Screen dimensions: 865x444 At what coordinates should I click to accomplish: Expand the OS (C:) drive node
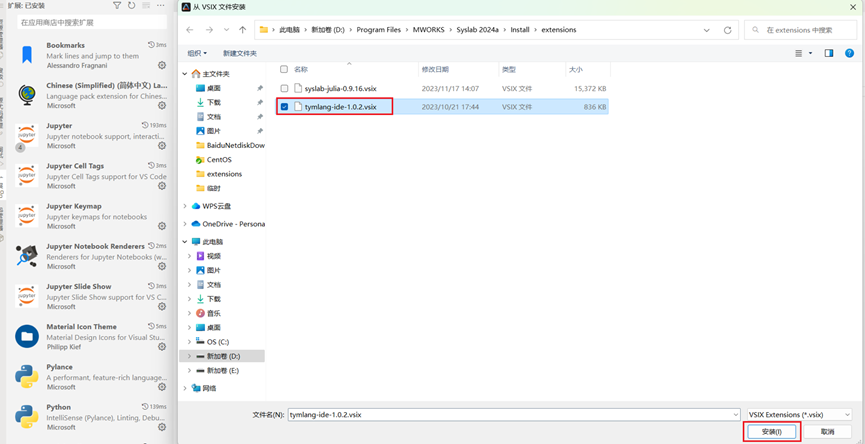pyautogui.click(x=190, y=342)
